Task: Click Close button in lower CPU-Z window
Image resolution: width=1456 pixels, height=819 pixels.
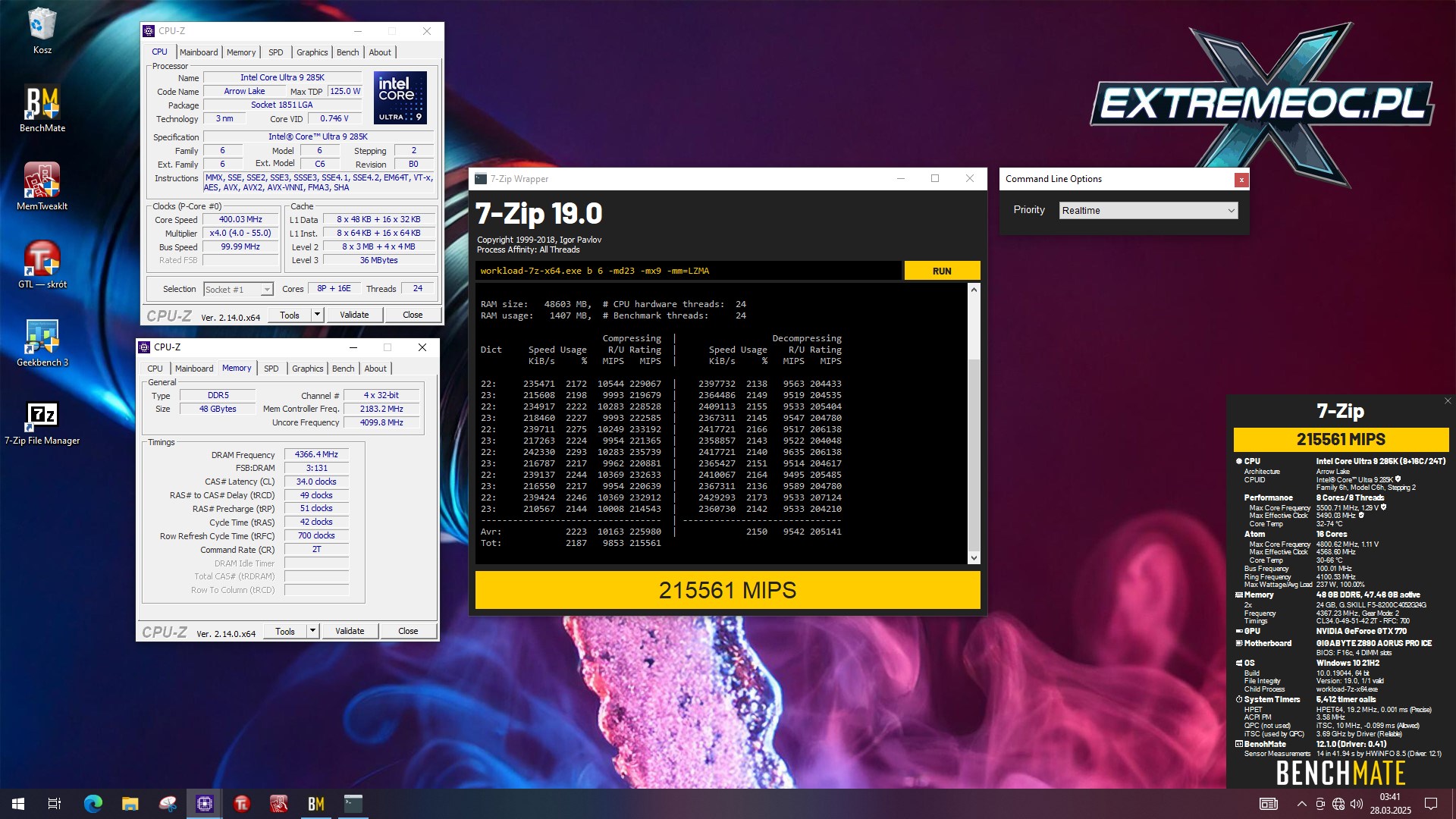Action: pos(408,631)
